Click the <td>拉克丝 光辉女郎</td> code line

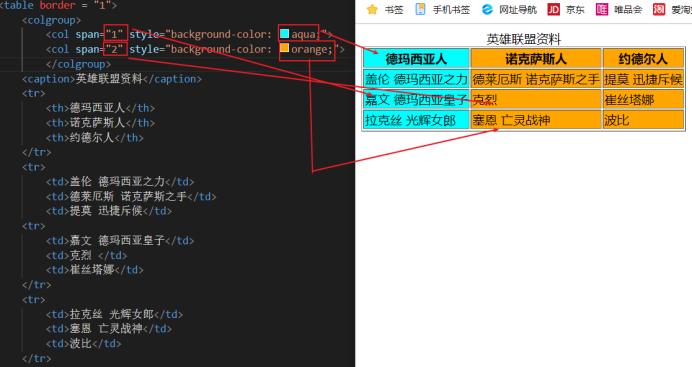tap(114, 314)
